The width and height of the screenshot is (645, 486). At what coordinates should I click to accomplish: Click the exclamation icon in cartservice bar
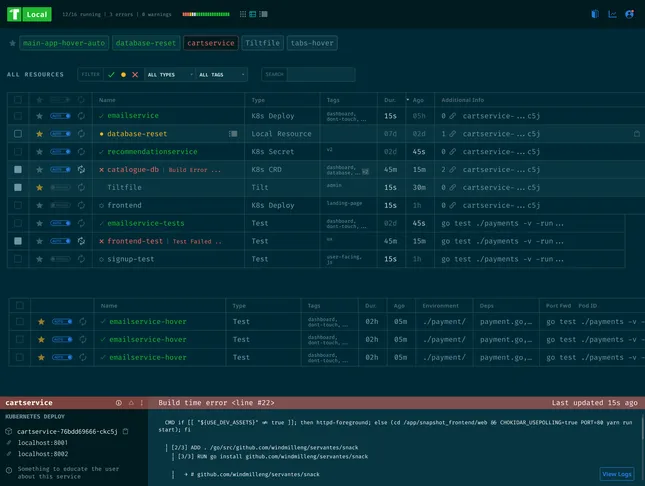(x=142, y=403)
